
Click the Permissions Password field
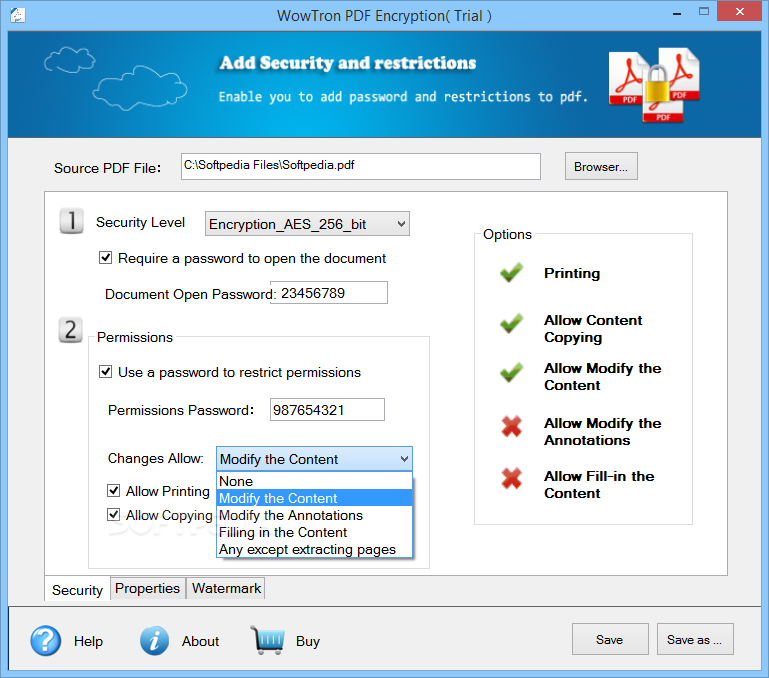[x=327, y=409]
